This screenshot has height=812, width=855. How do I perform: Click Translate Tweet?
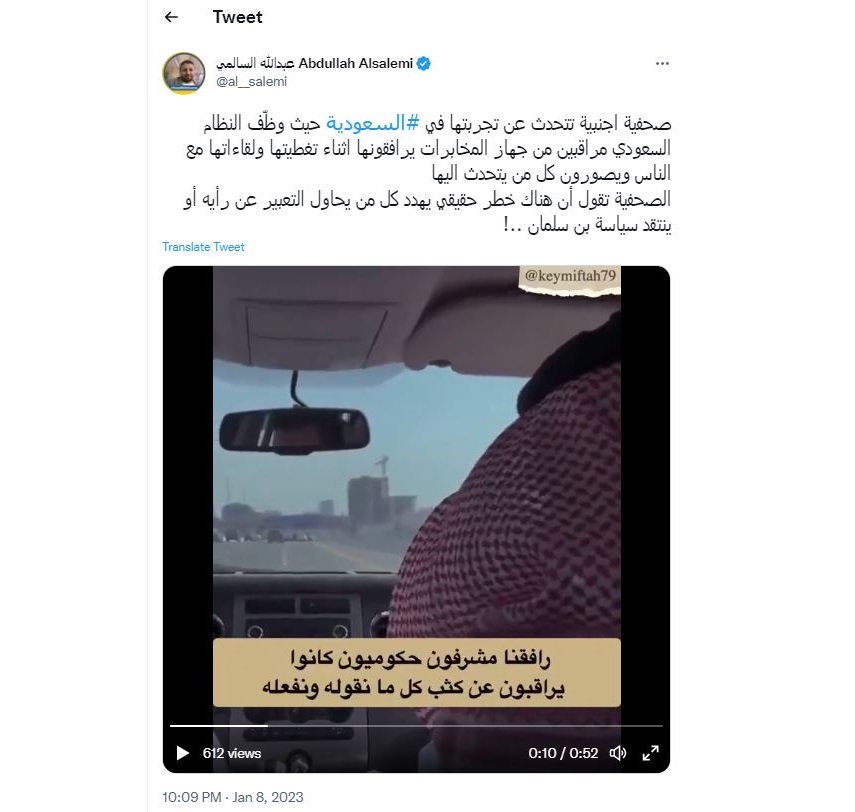[203, 247]
